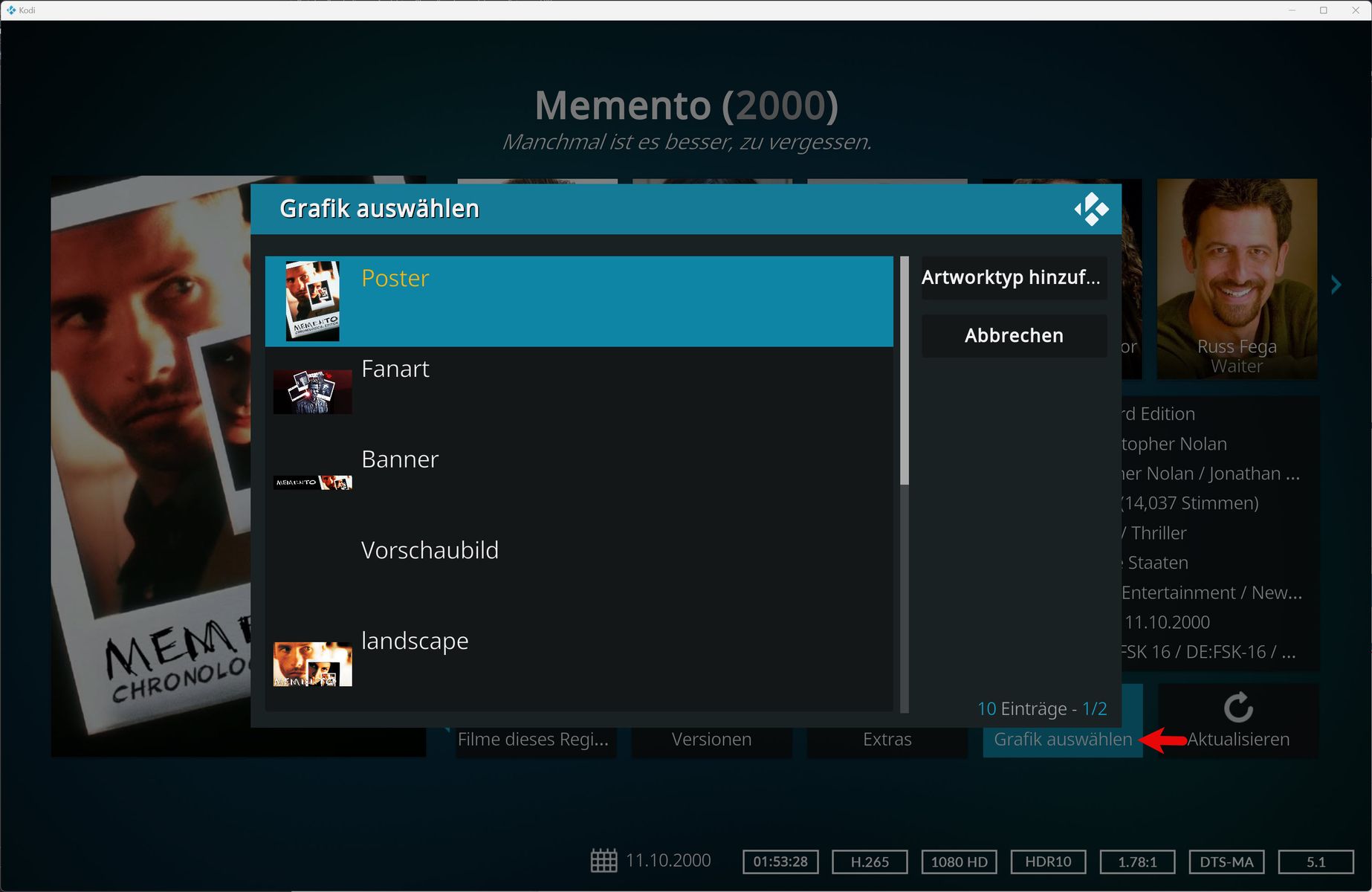Select the Poster artwork entry
The image size is (1372, 892).
[x=579, y=301]
